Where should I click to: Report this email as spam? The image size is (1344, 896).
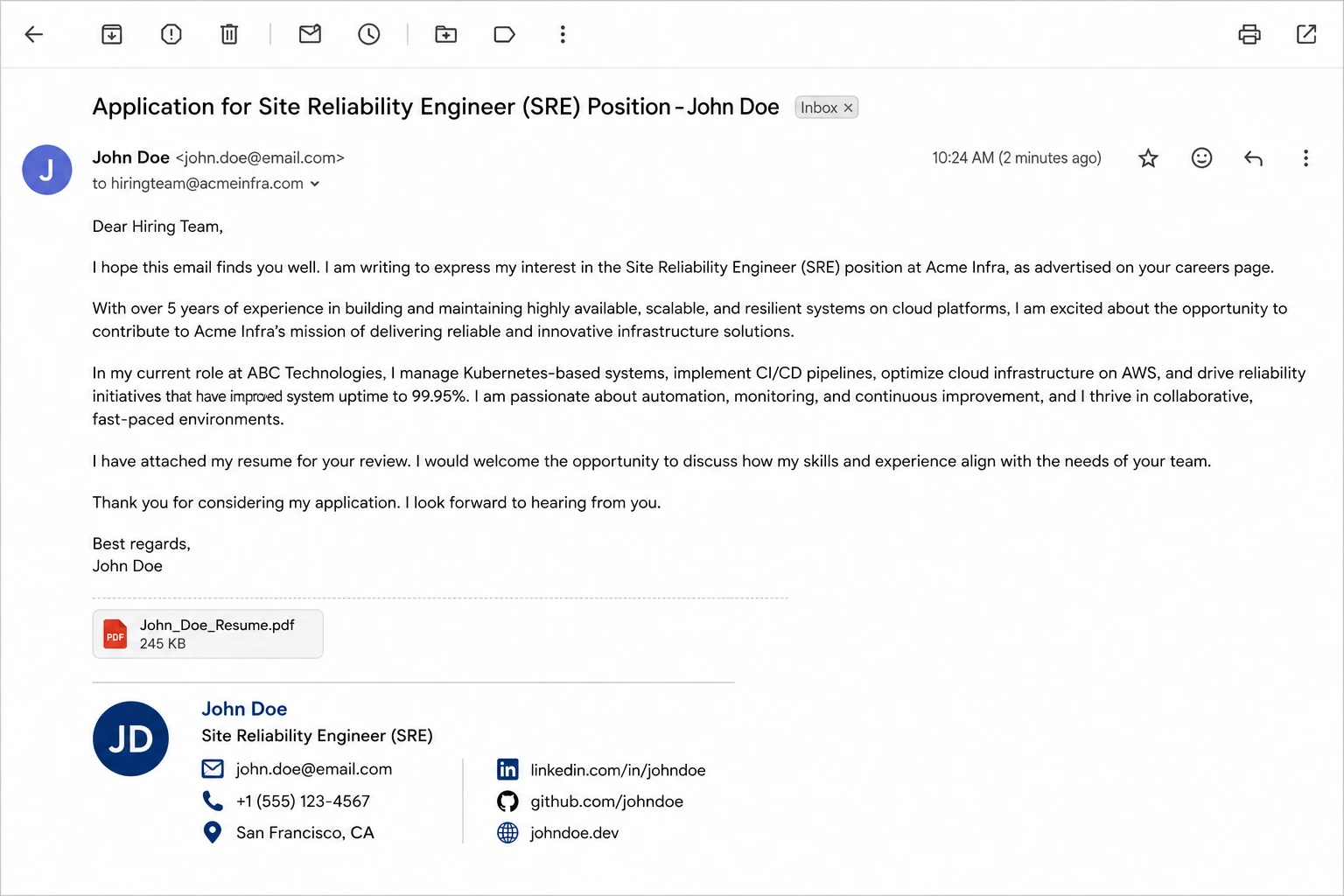click(x=171, y=34)
